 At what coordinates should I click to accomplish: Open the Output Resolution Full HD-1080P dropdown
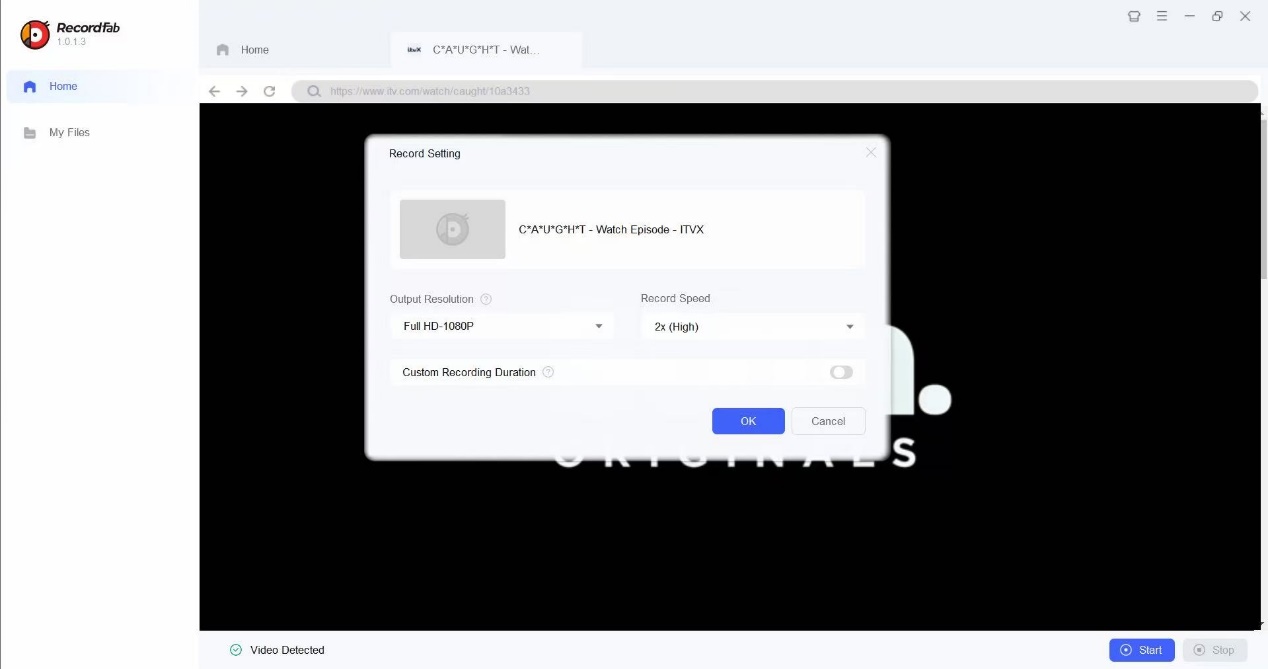click(x=502, y=326)
